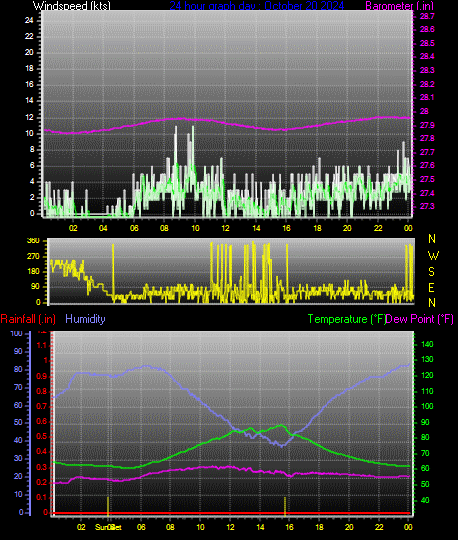Click the Rainfall (.in) legend label
Image resolution: width=458 pixels, height=540 pixels.
coord(28,319)
